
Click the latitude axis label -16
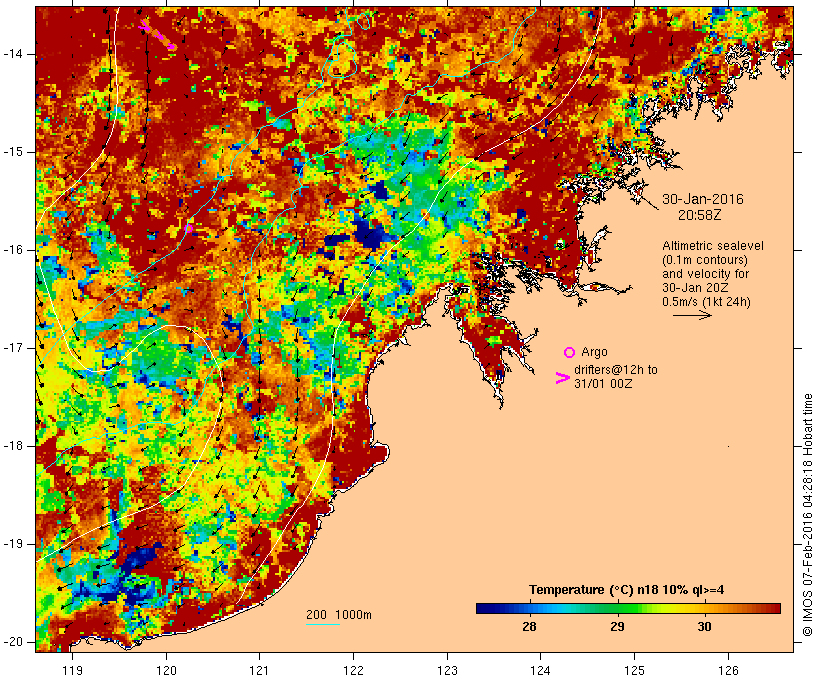point(13,250)
